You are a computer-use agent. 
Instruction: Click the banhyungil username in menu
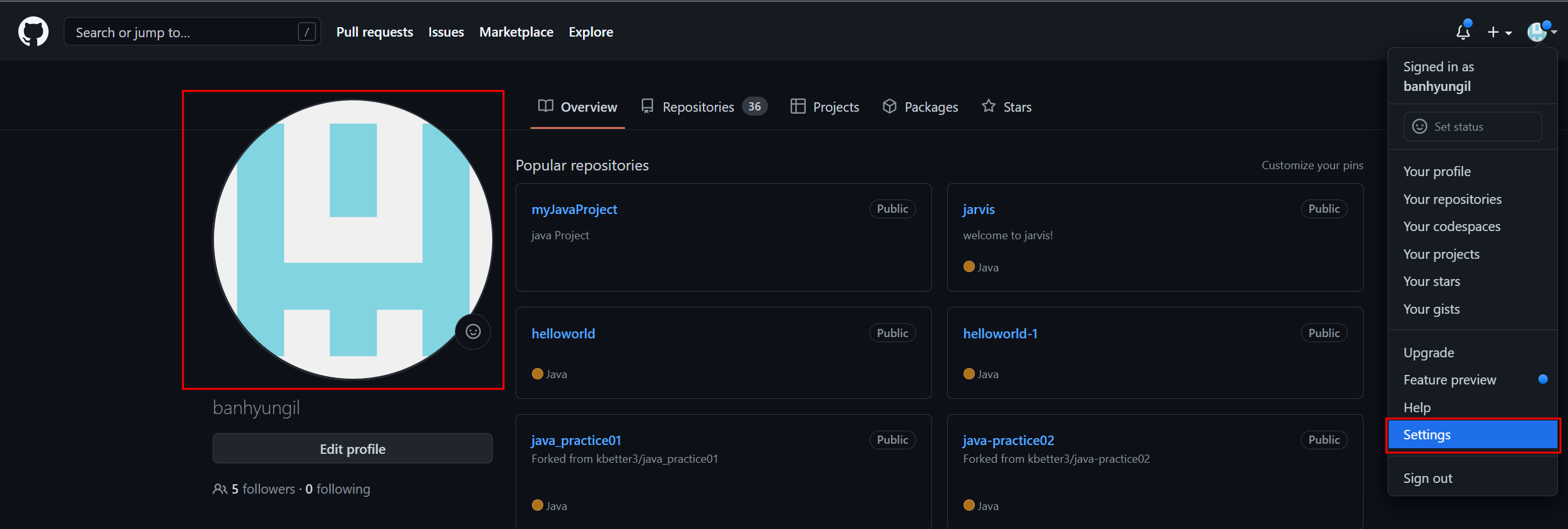pyautogui.click(x=1437, y=86)
